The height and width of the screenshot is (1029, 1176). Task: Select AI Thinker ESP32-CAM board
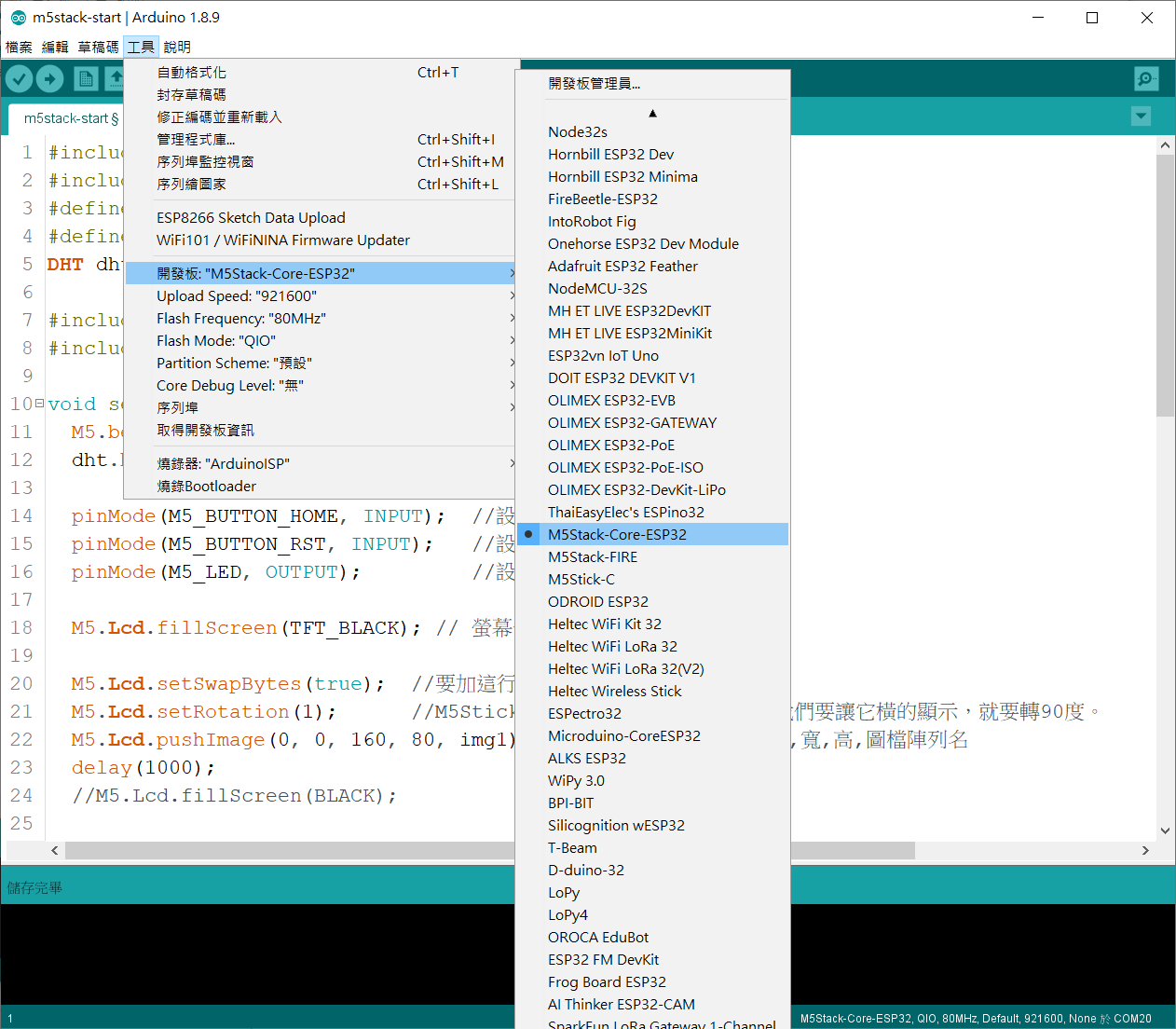tap(652, 1004)
